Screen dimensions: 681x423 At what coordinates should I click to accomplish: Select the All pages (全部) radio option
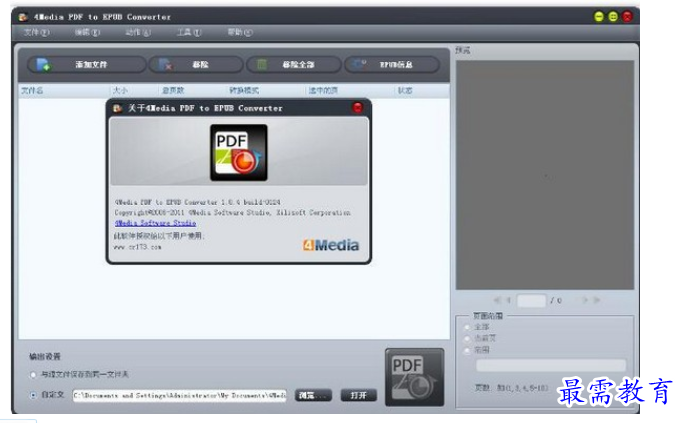point(467,327)
